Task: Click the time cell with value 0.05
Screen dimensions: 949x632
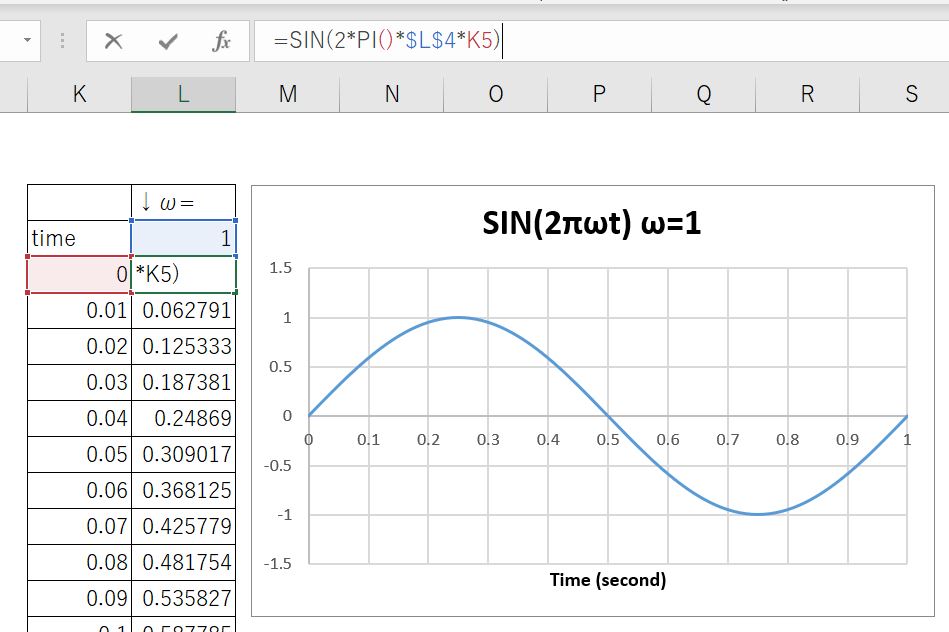Action: pyautogui.click(x=79, y=455)
